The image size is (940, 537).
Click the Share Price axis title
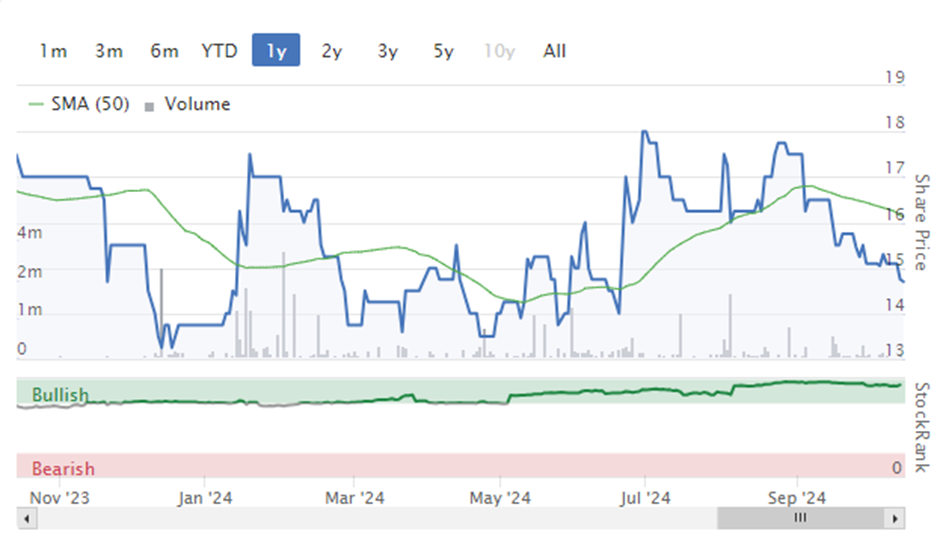[x=922, y=222]
